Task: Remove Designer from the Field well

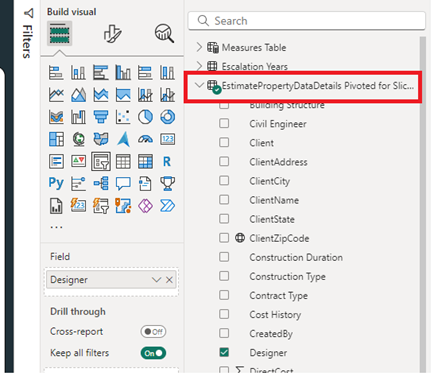Action: (169, 280)
